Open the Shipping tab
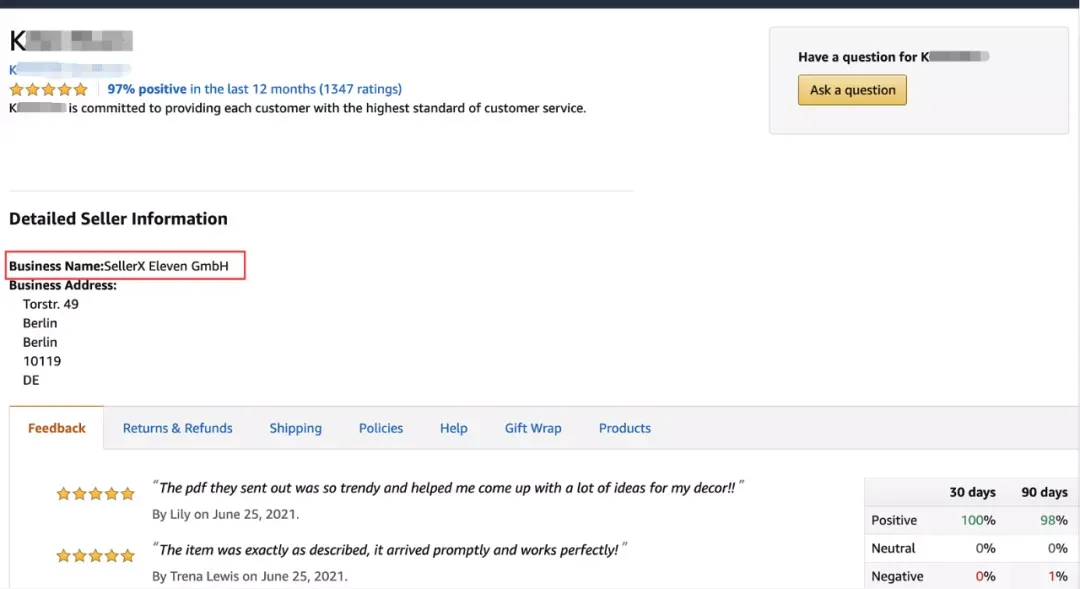The width and height of the screenshot is (1080, 589). [295, 428]
